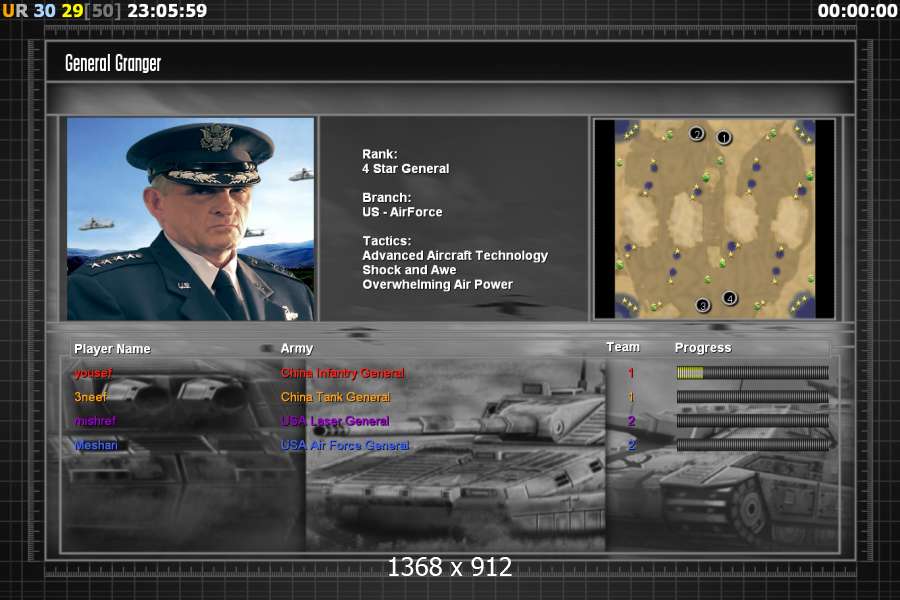Click the General Granger title text

pos(113,63)
